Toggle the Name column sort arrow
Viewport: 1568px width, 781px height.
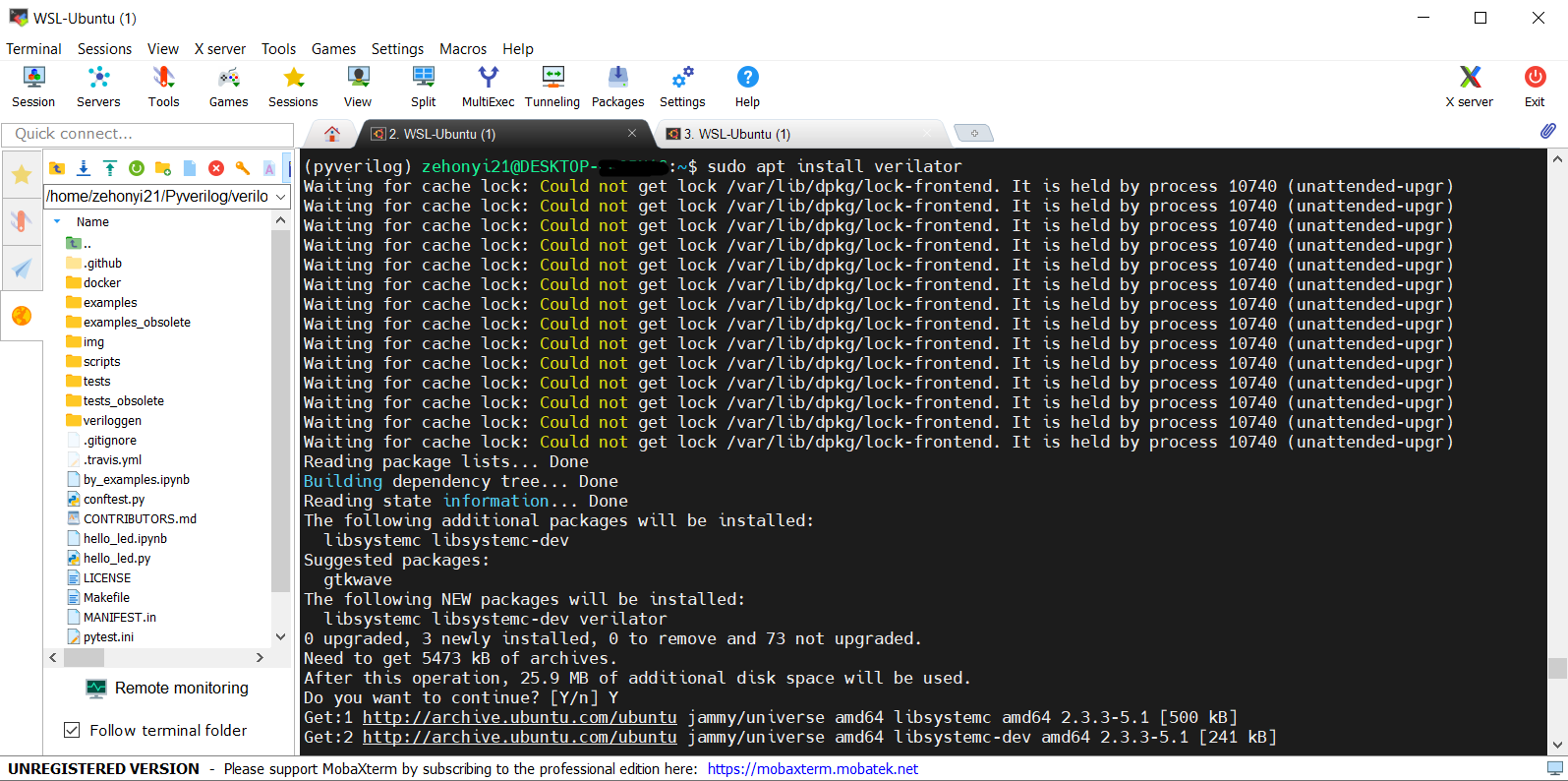pyautogui.click(x=57, y=222)
